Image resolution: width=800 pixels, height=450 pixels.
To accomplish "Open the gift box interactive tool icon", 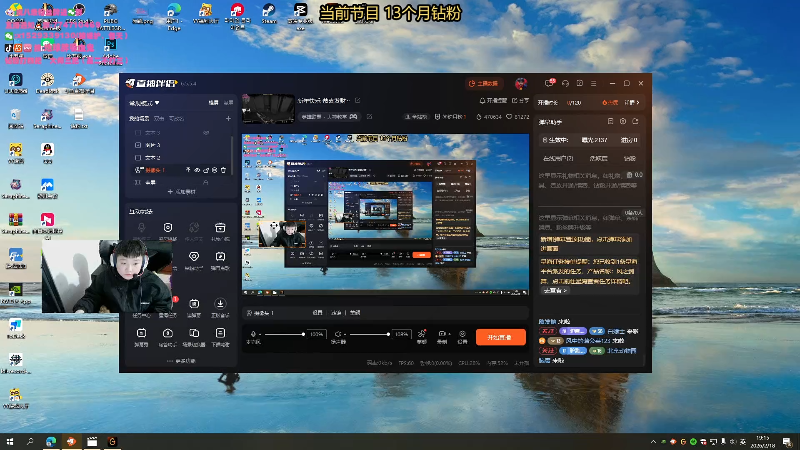I will (x=220, y=228).
